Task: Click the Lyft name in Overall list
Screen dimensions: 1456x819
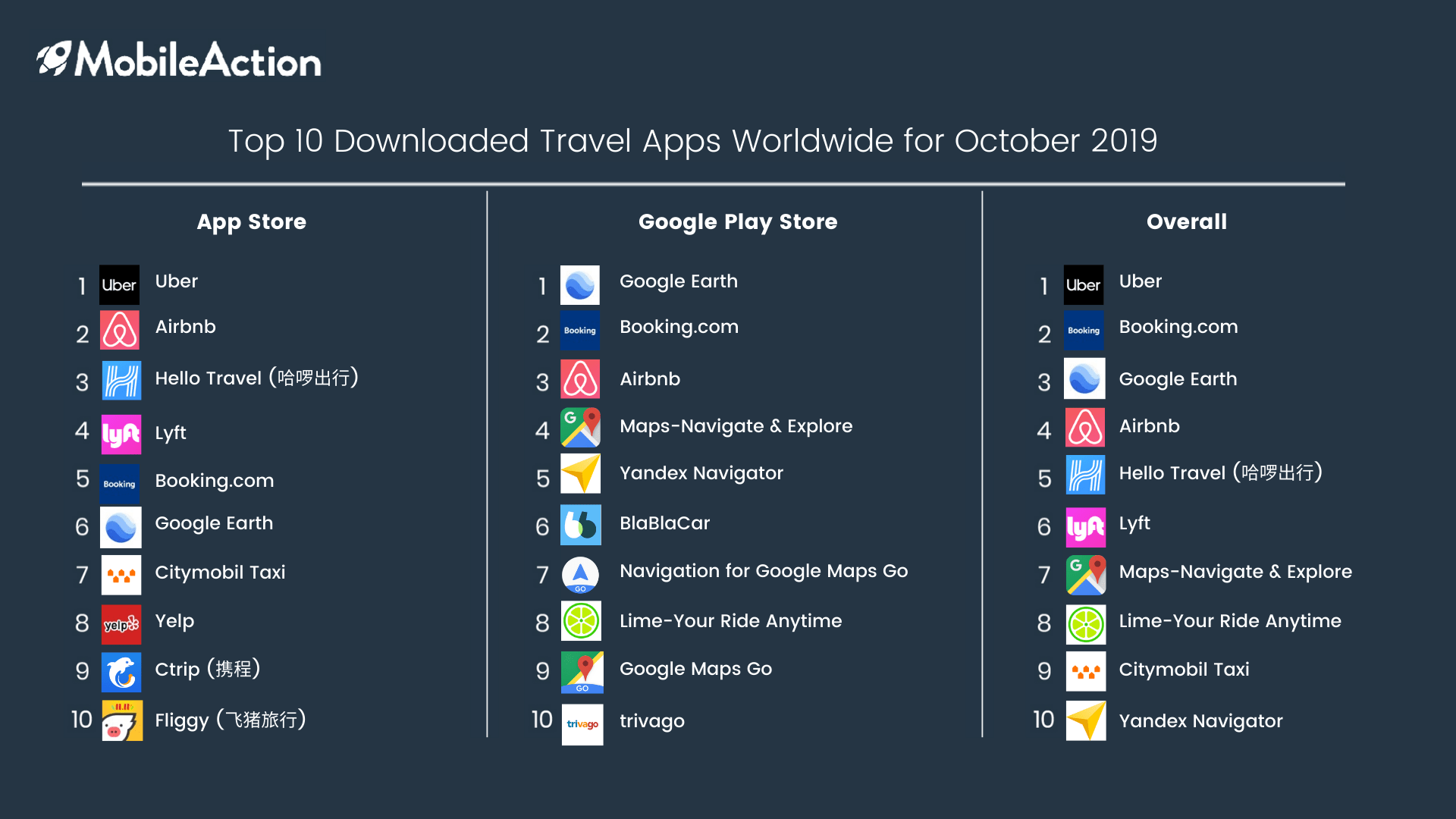Action: tap(1134, 523)
